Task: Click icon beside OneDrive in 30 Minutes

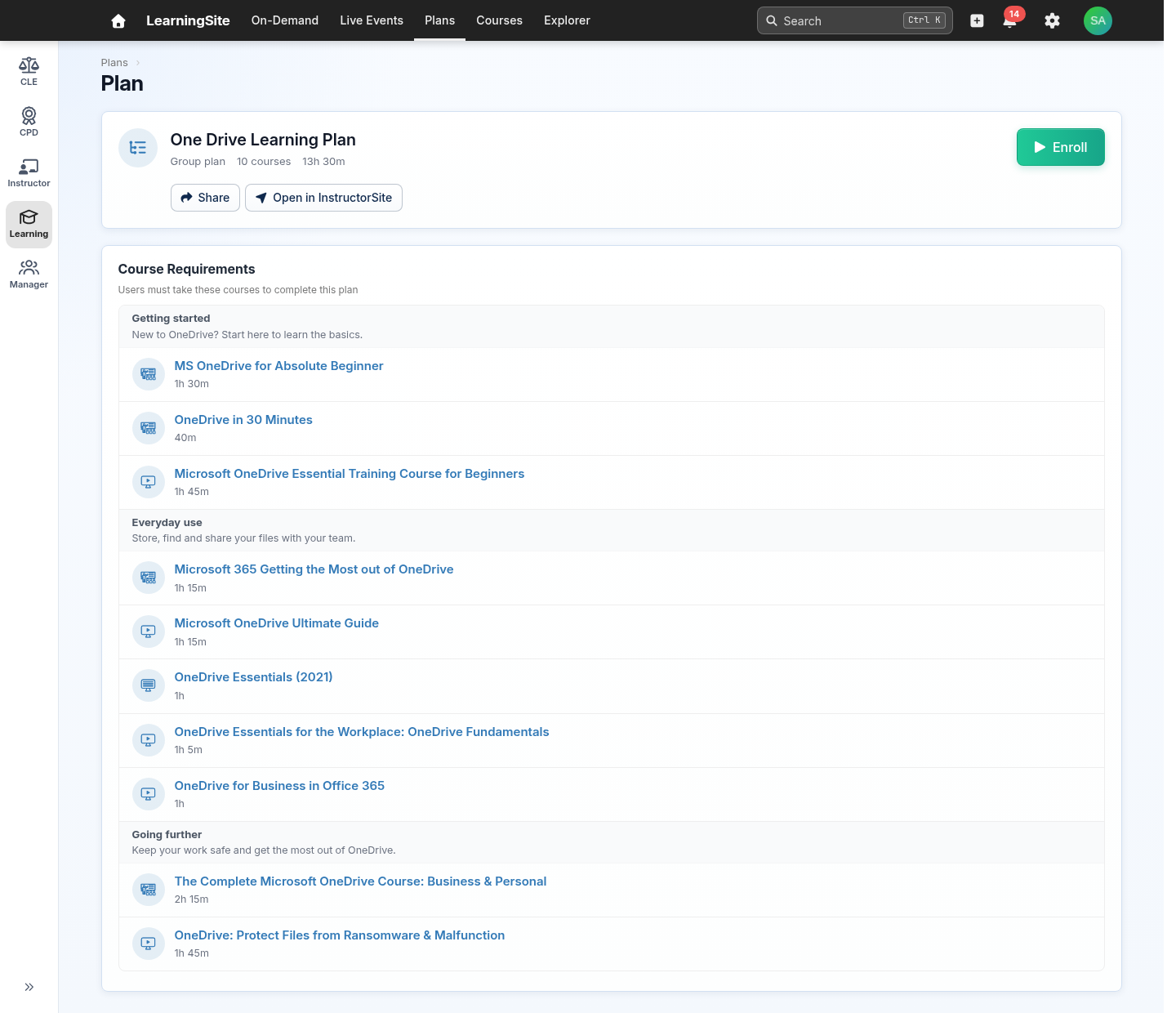Action: 148,428
